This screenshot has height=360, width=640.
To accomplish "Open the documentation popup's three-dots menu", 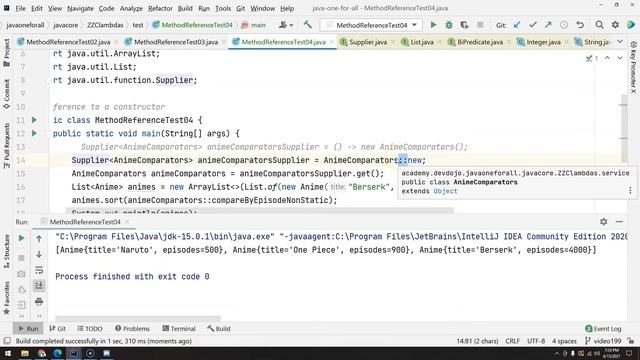I will pyautogui.click(x=630, y=190).
